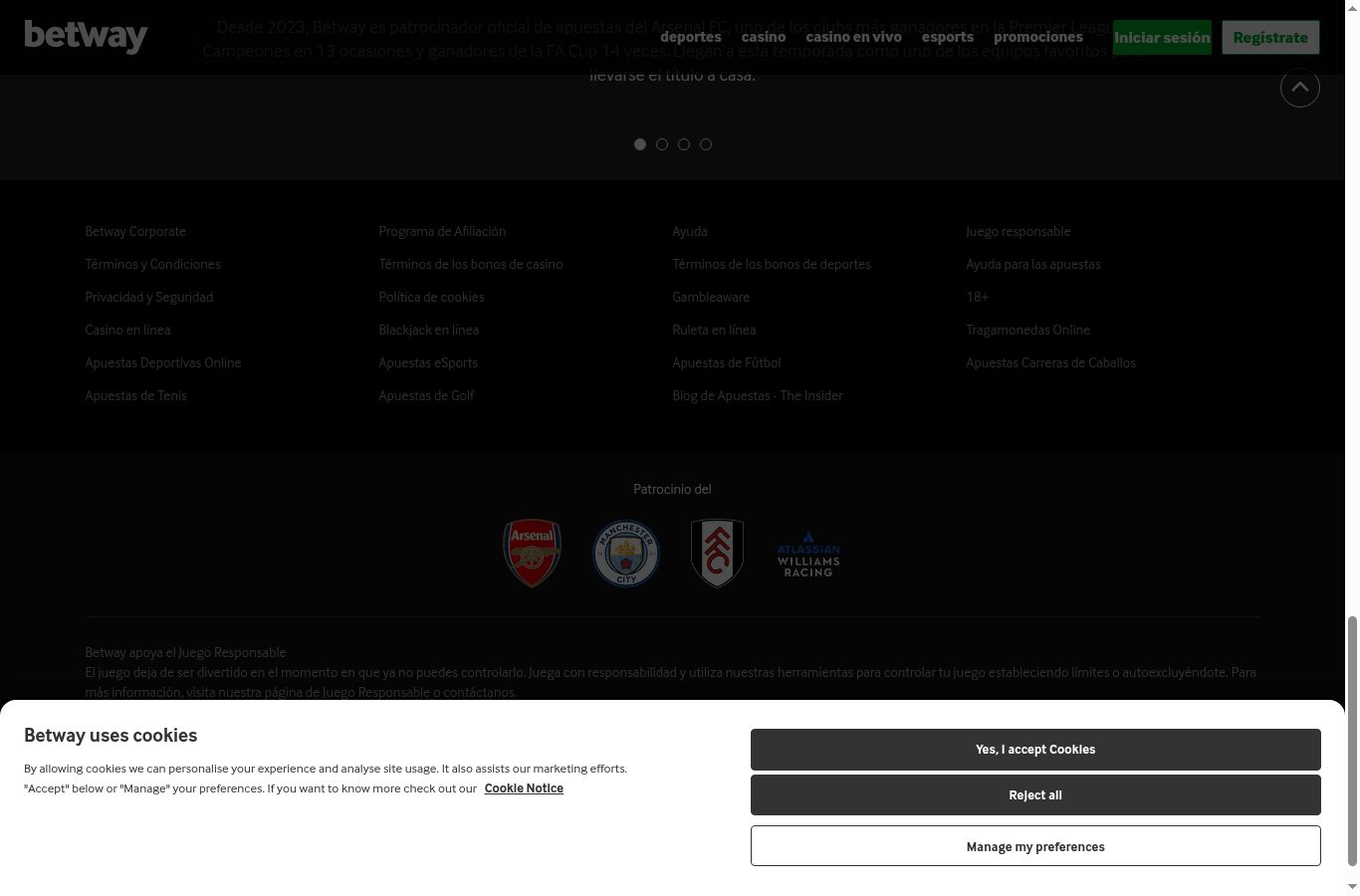Open the Fulham FC sponsorship crest
The image size is (1360, 896).
pos(717,553)
